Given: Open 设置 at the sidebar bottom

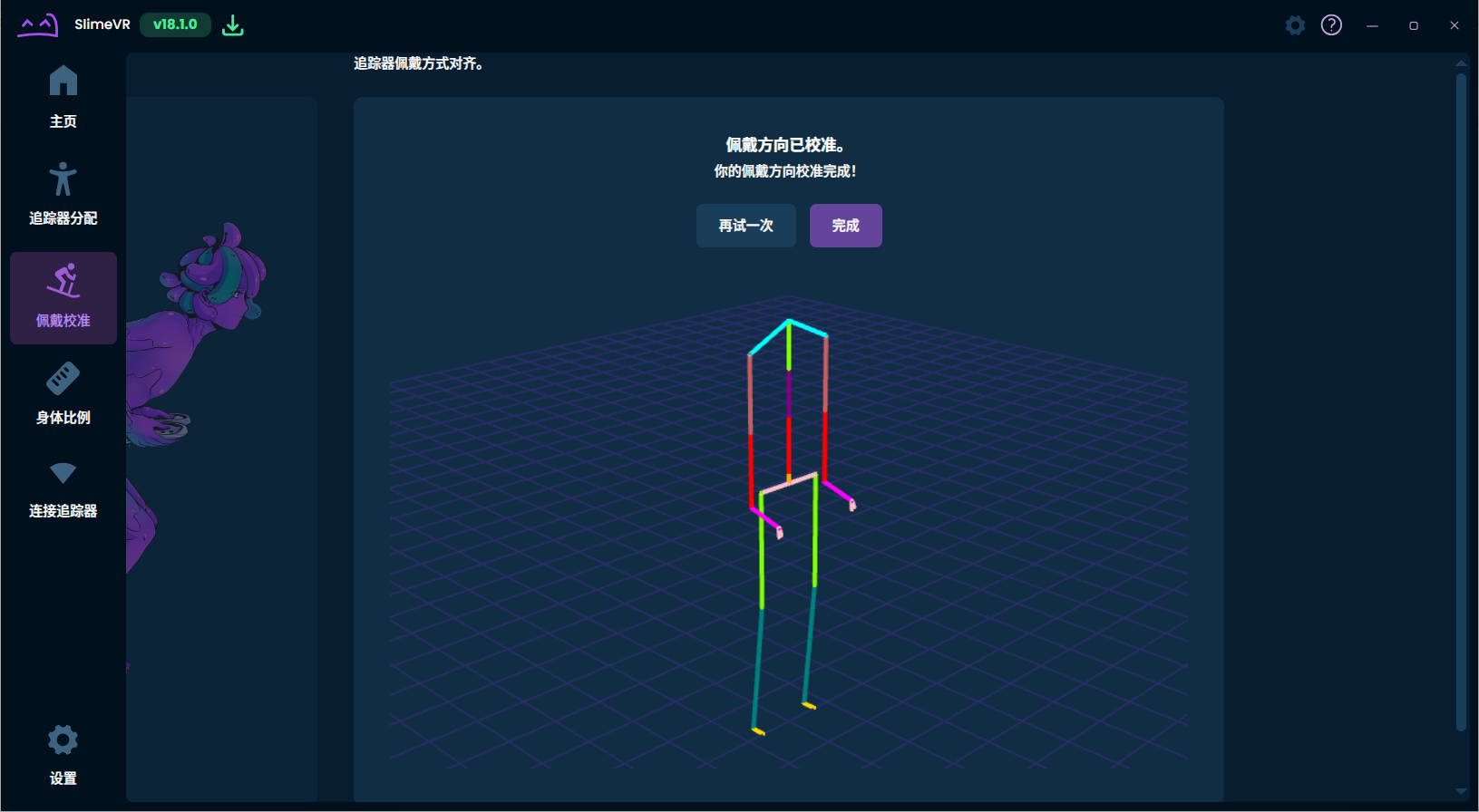Looking at the screenshot, I should coord(63,754).
